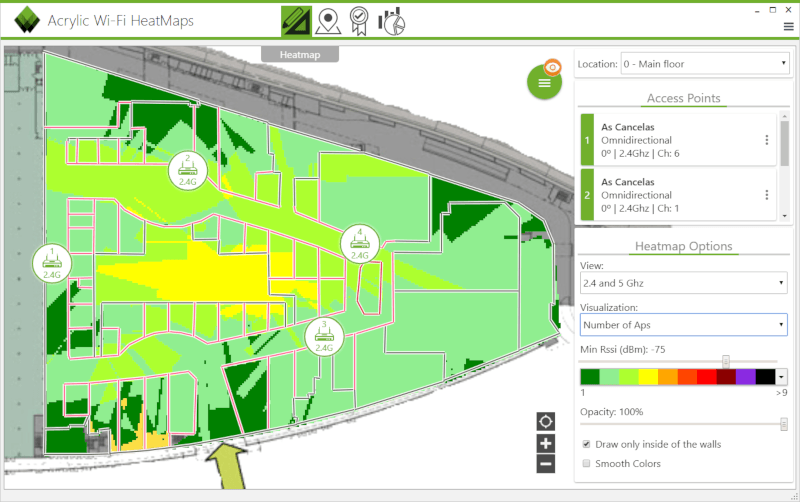Click the Acrylic Wi-Fi HeatMaps logo
Viewport: 800px width, 502px height.
(x=28, y=21)
